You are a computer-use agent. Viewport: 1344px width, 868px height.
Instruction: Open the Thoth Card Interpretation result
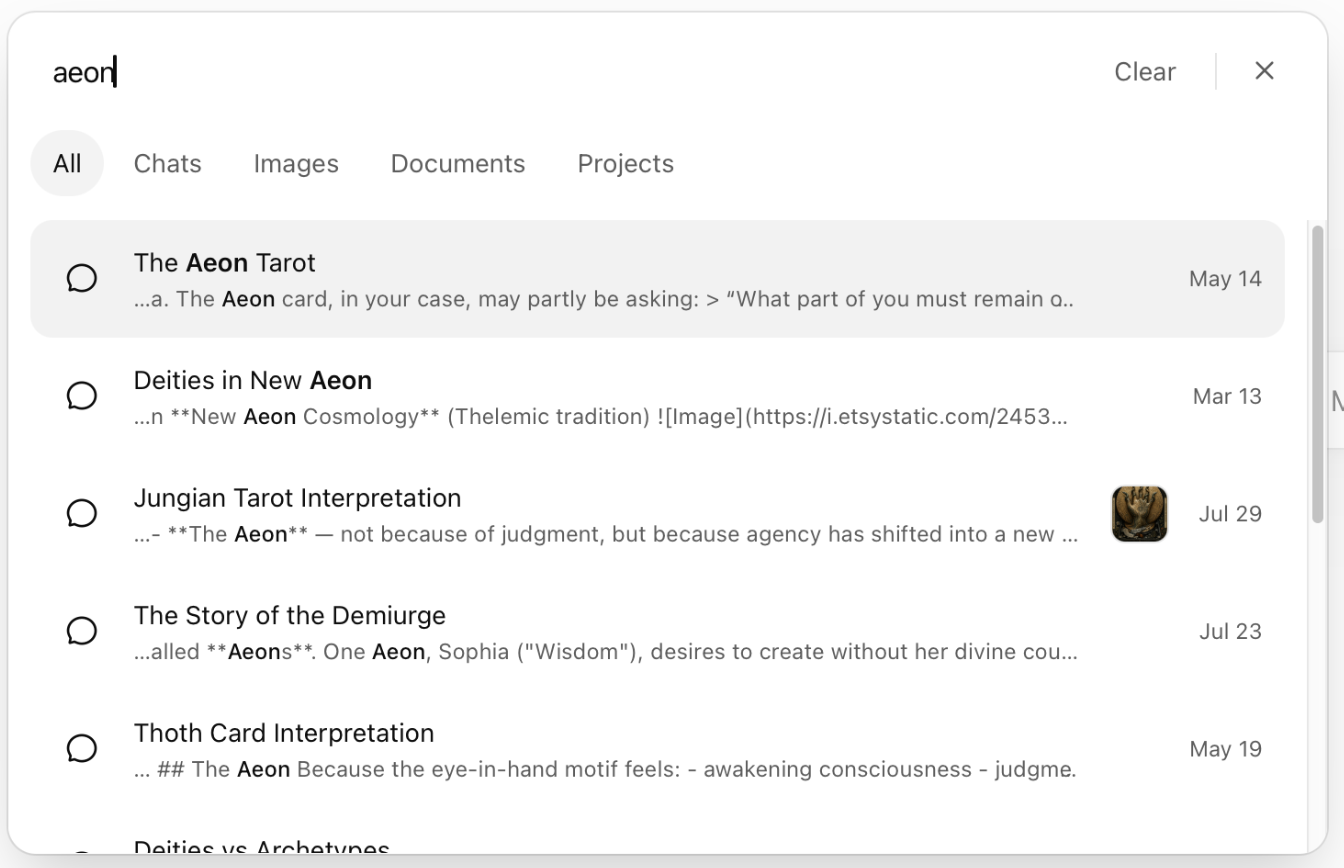pyautogui.click(x=657, y=749)
